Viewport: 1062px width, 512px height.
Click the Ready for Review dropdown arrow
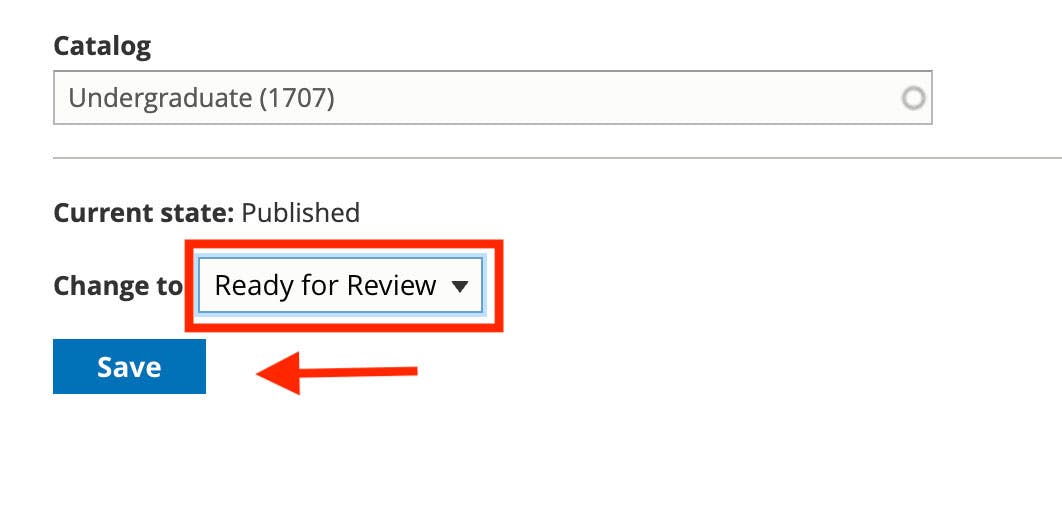coord(460,286)
